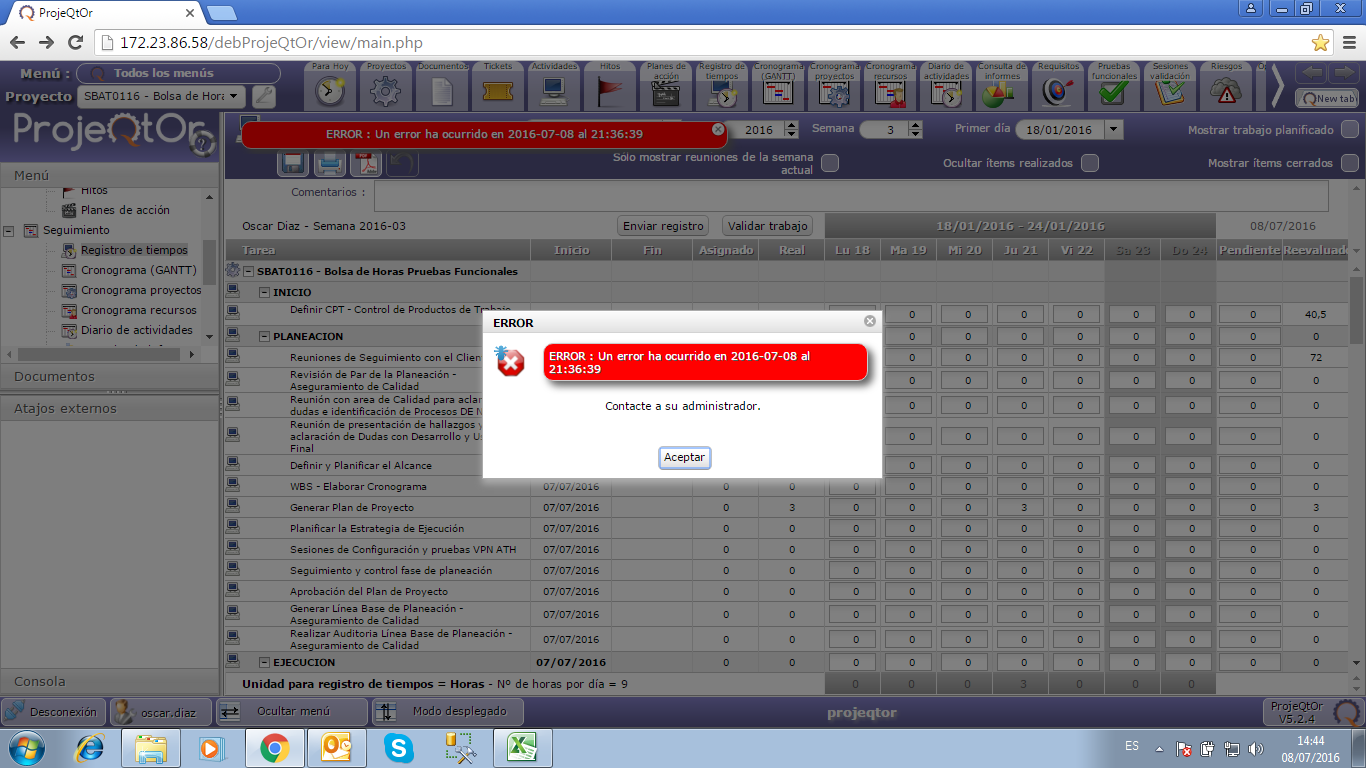Open Skype from the Windows taskbar
Viewport: 1366px width, 768px height.
point(400,748)
